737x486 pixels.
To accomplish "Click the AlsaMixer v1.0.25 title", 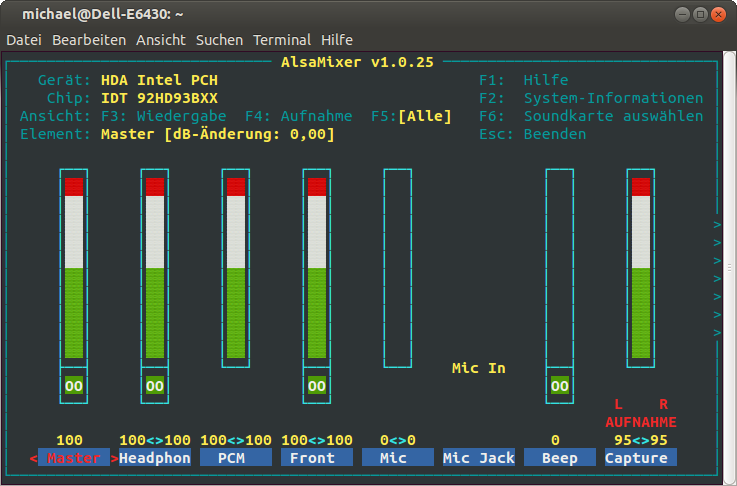I will [x=357, y=62].
